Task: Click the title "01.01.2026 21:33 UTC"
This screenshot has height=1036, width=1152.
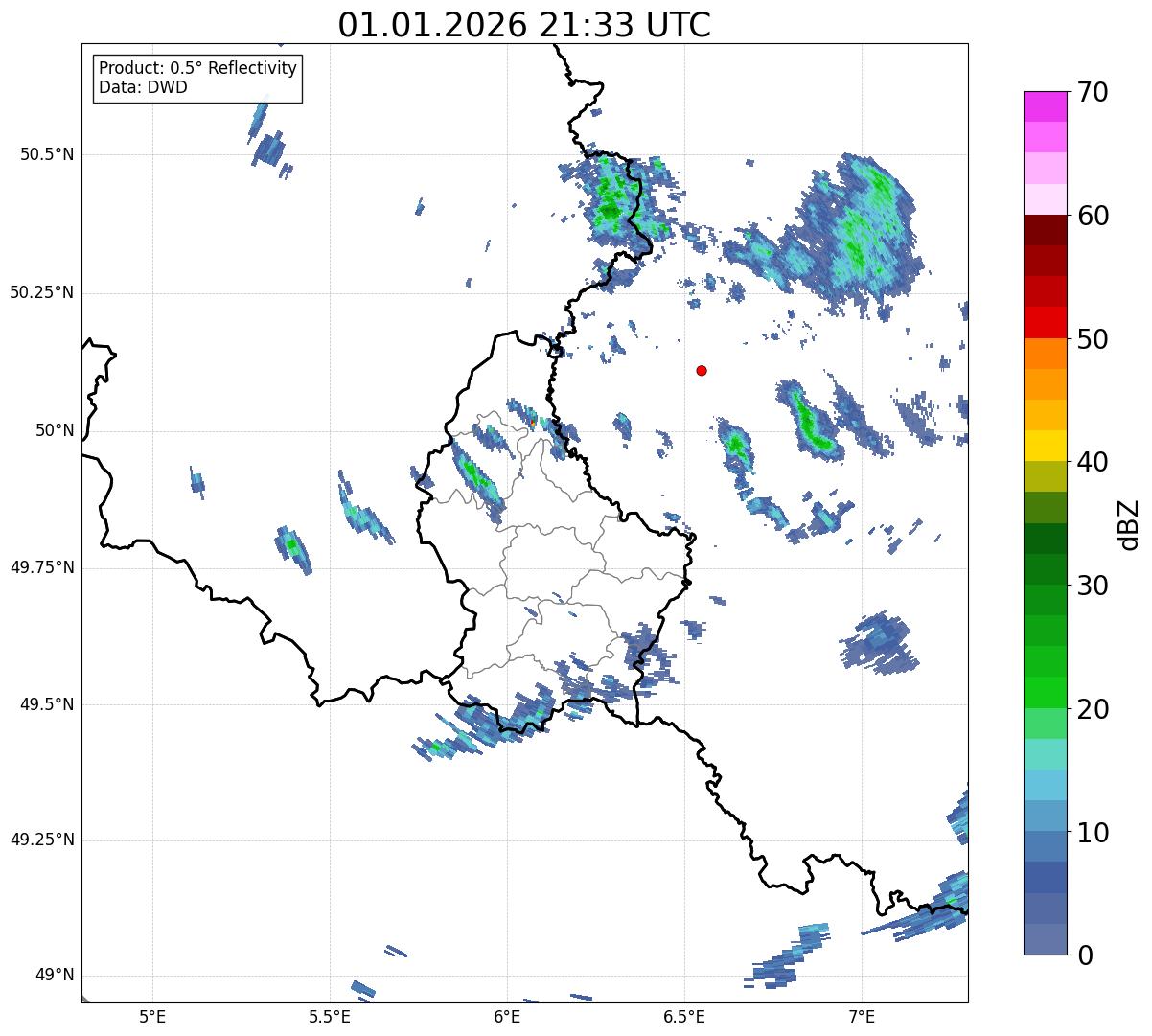Action: (x=524, y=25)
